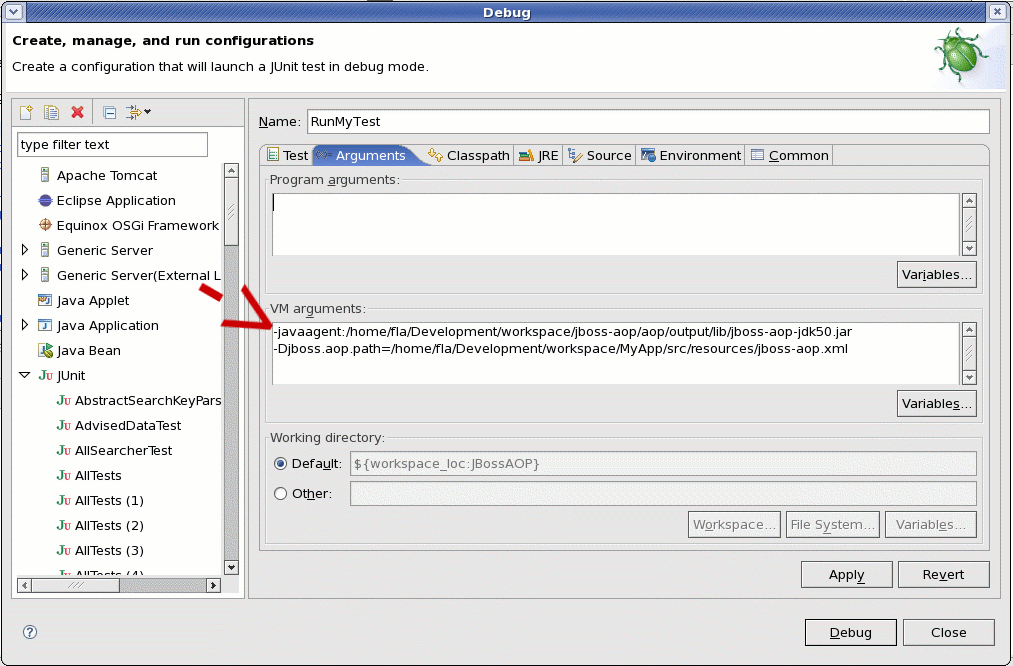1013x666 pixels.
Task: Expand the Java Application node
Action: (x=25, y=324)
